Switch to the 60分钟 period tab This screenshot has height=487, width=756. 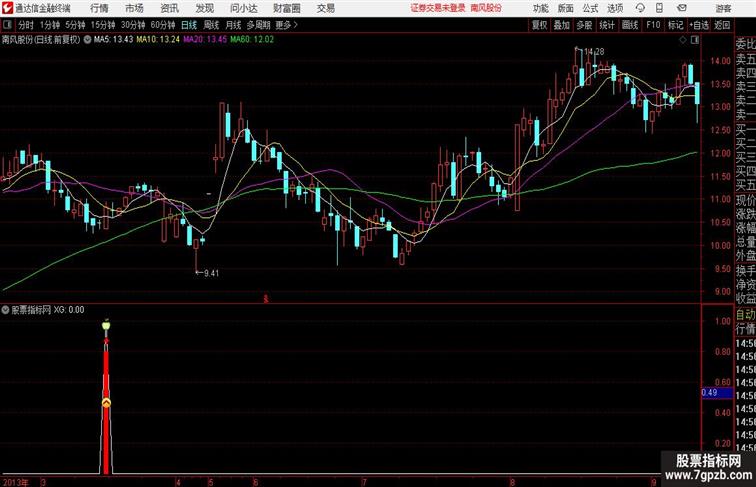pos(163,25)
